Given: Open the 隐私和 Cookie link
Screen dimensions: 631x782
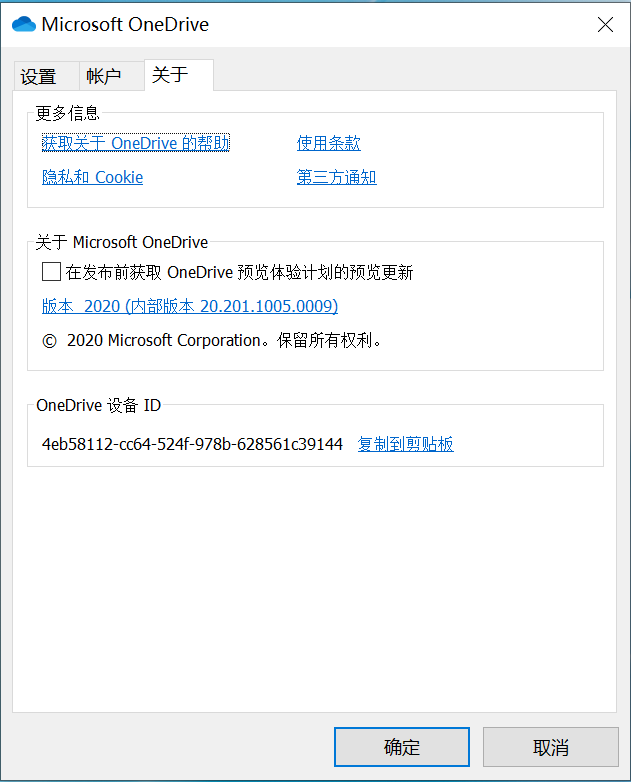Looking at the screenshot, I should coord(92,177).
